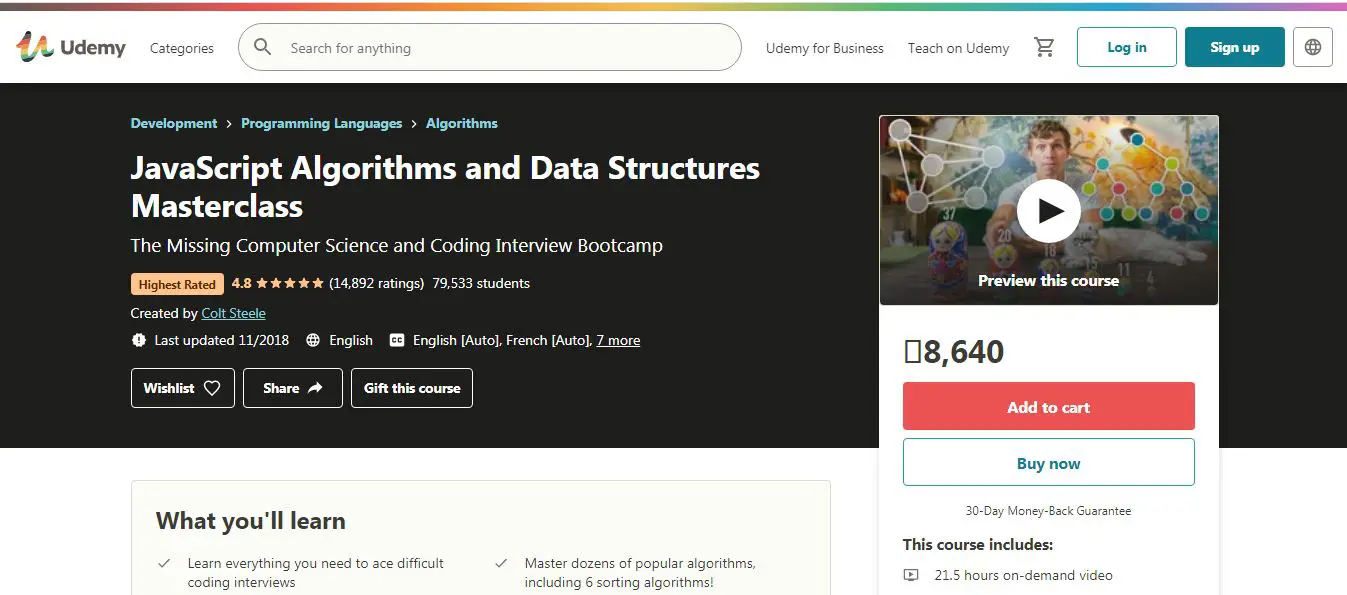
Task: Open Teach on Udemy menu
Action: pos(958,48)
